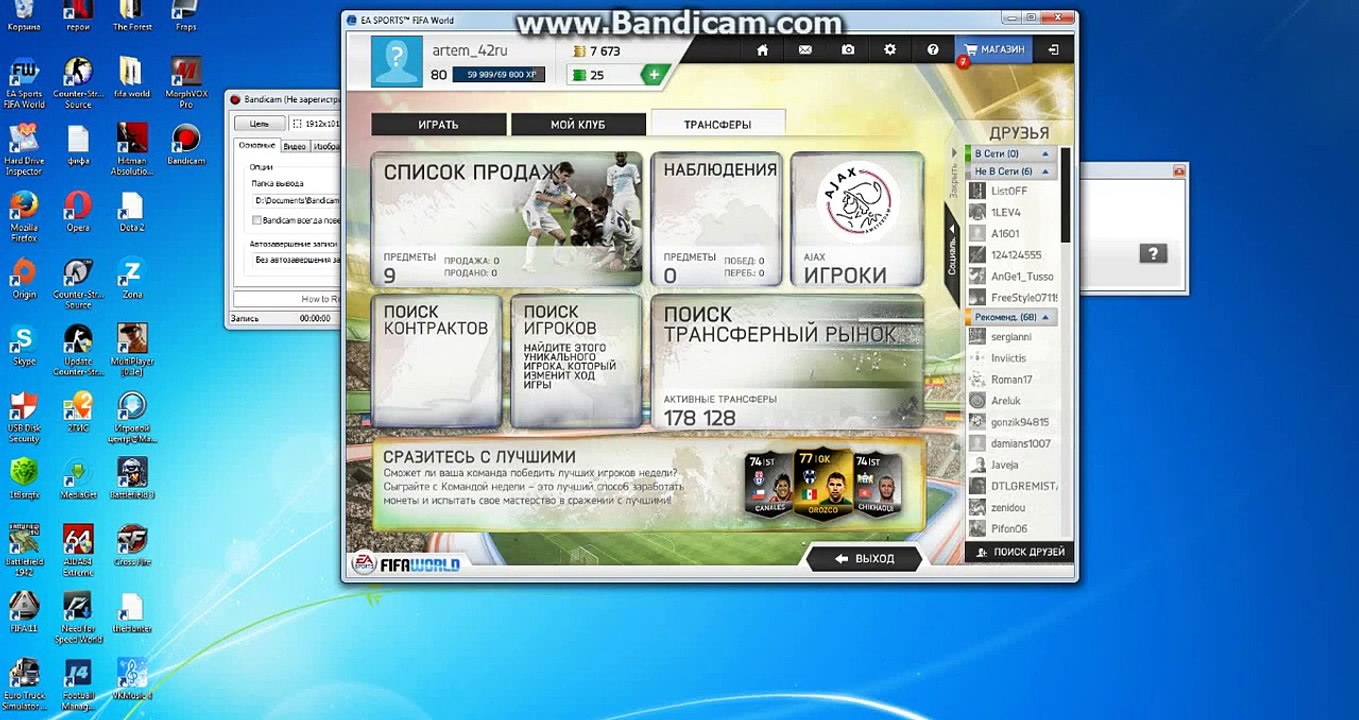Image resolution: width=1359 pixels, height=720 pixels.
Task: Open the 'Сразитесь с лучшими' banner
Action: click(x=647, y=484)
